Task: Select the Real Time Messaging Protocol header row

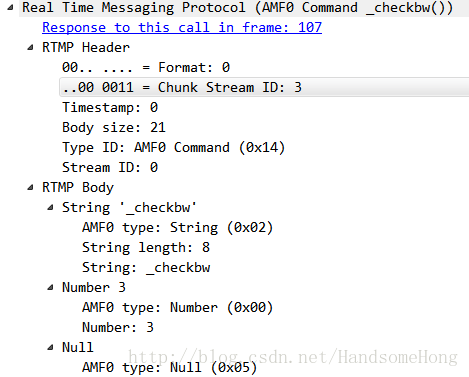Action: pos(238,7)
